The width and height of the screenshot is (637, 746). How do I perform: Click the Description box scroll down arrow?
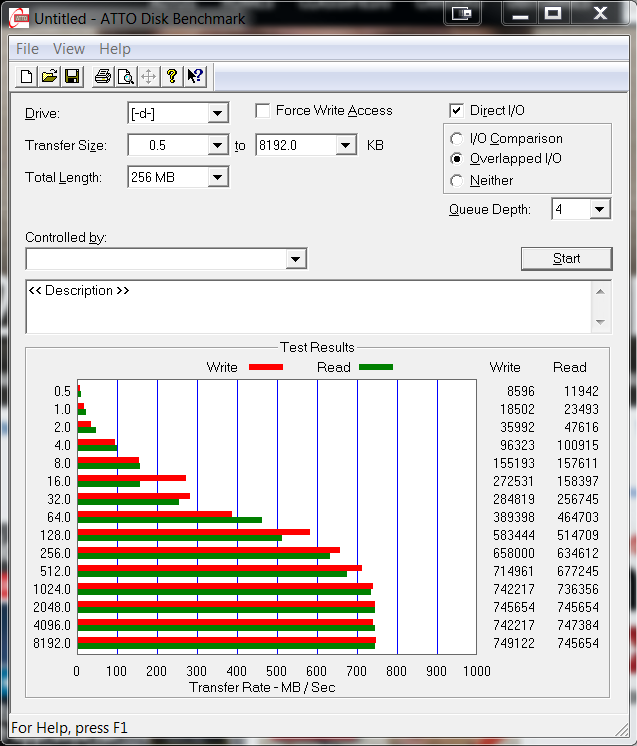(x=601, y=322)
